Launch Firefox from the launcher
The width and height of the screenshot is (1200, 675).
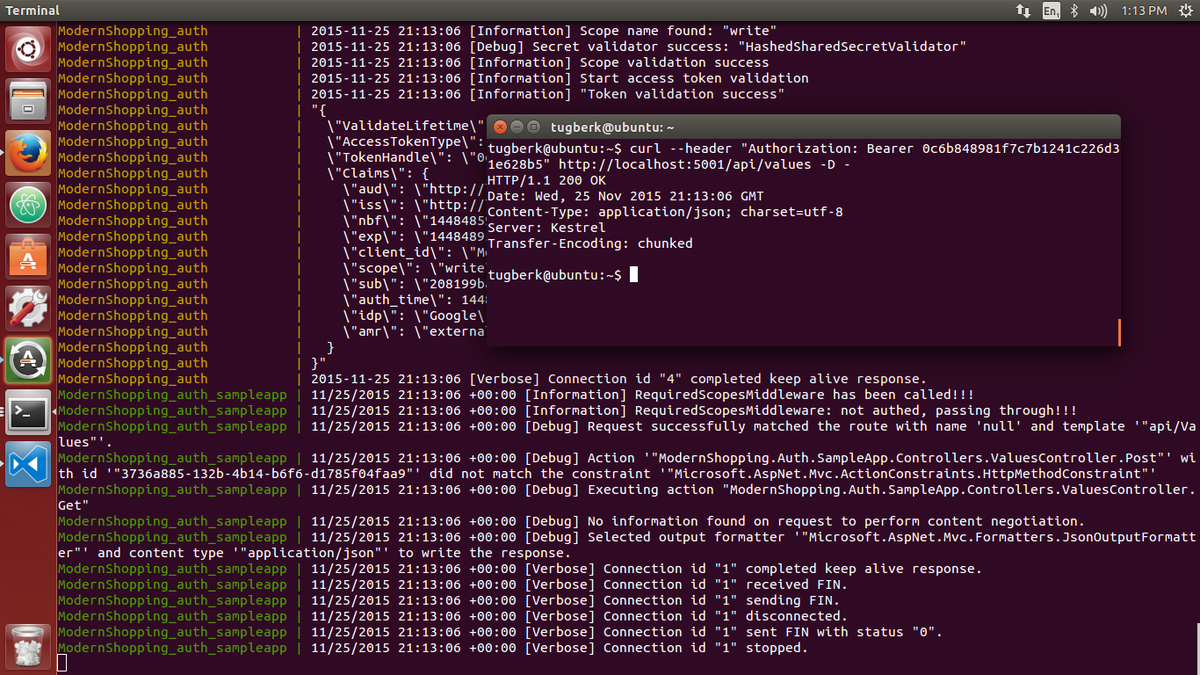(28, 152)
